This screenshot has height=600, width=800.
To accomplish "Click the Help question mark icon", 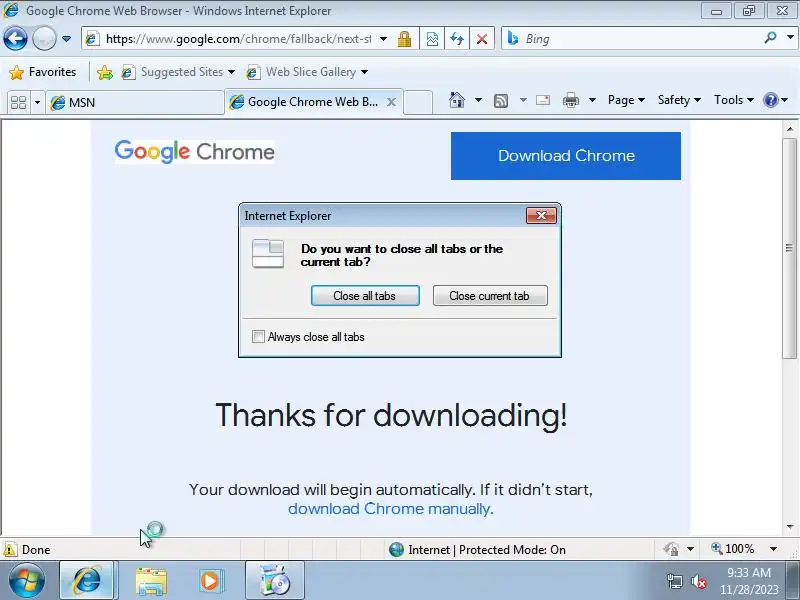I will [770, 100].
